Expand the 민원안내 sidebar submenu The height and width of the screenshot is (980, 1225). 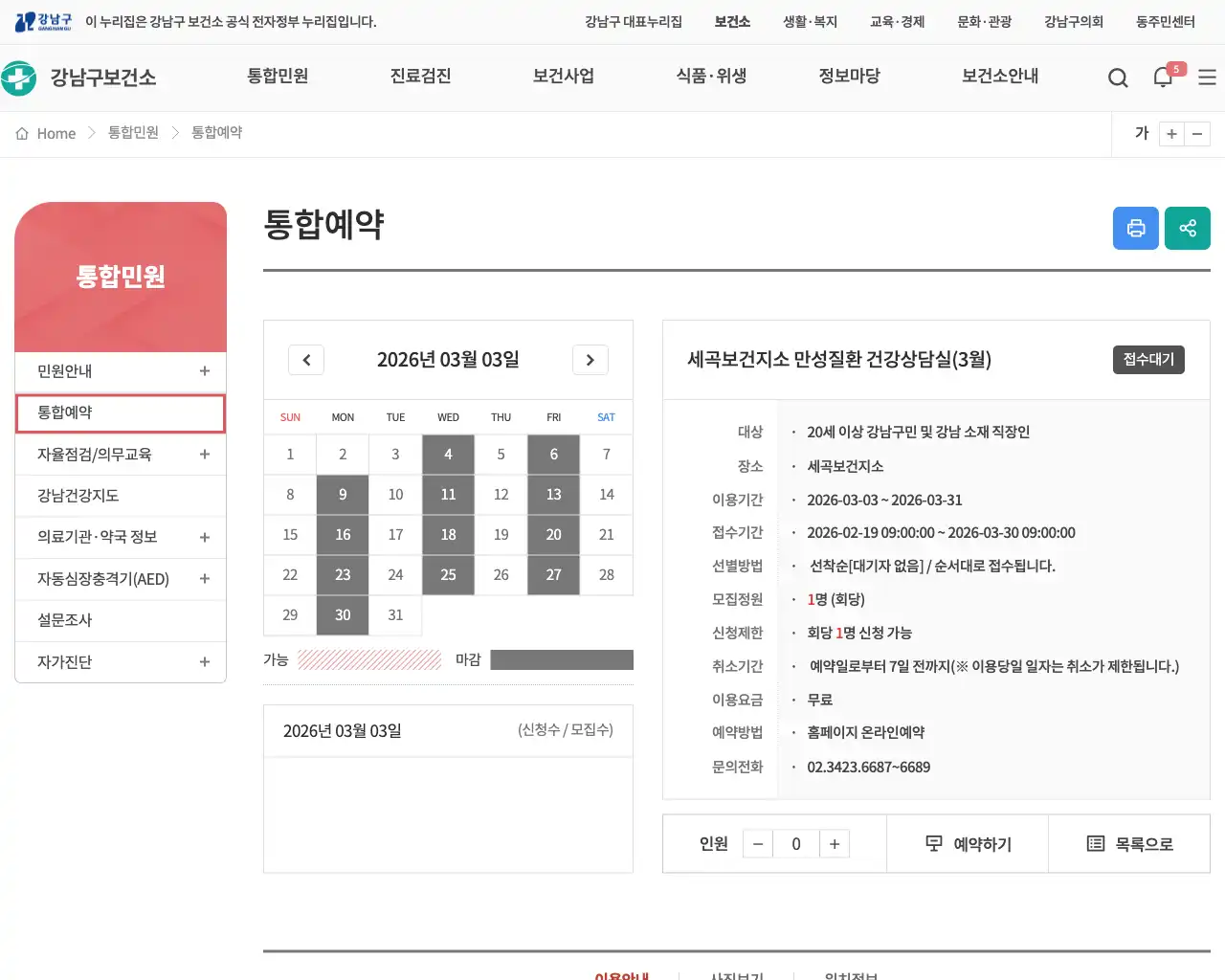(204, 371)
